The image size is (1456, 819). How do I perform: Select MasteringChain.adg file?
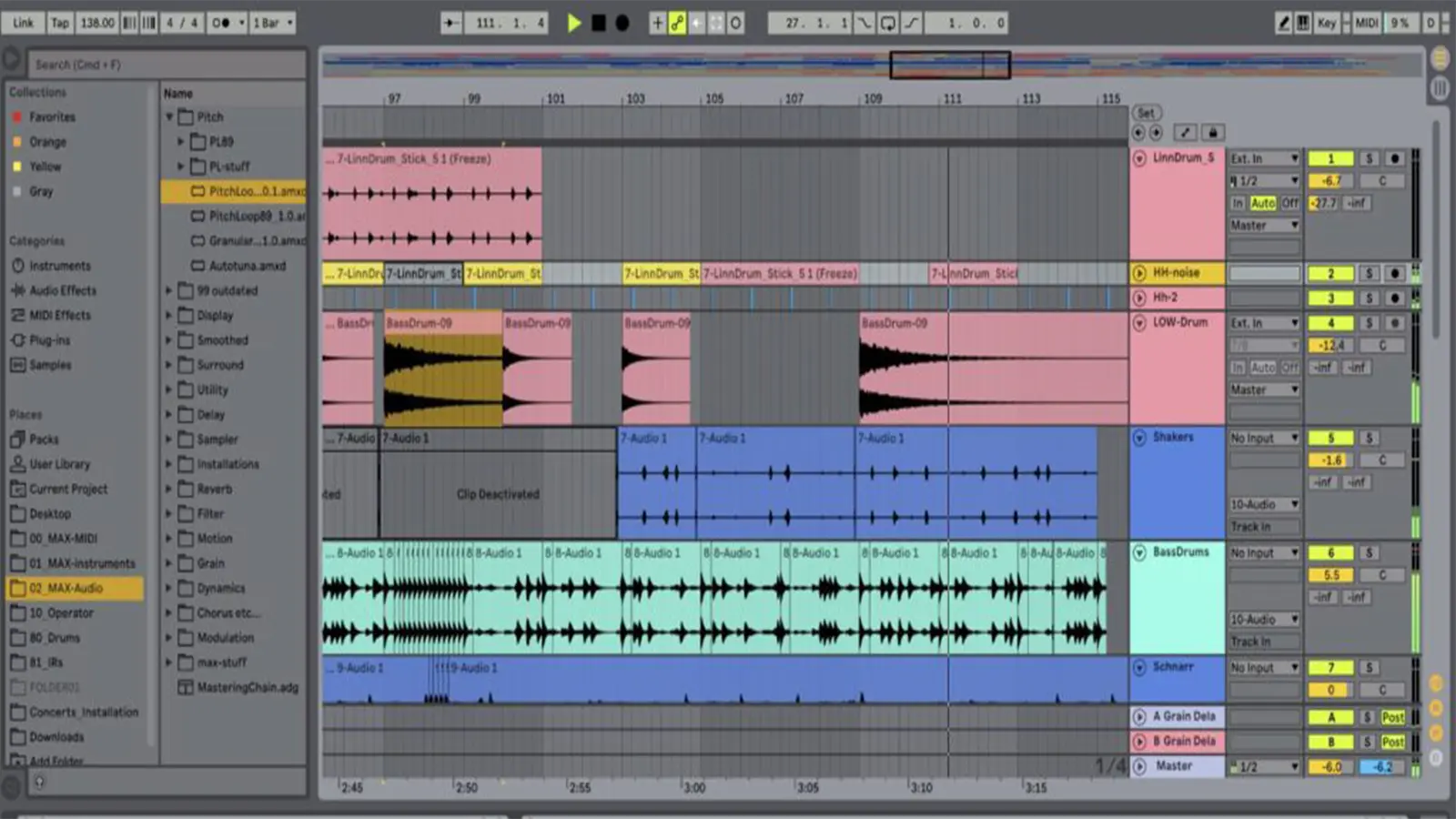pos(248,688)
